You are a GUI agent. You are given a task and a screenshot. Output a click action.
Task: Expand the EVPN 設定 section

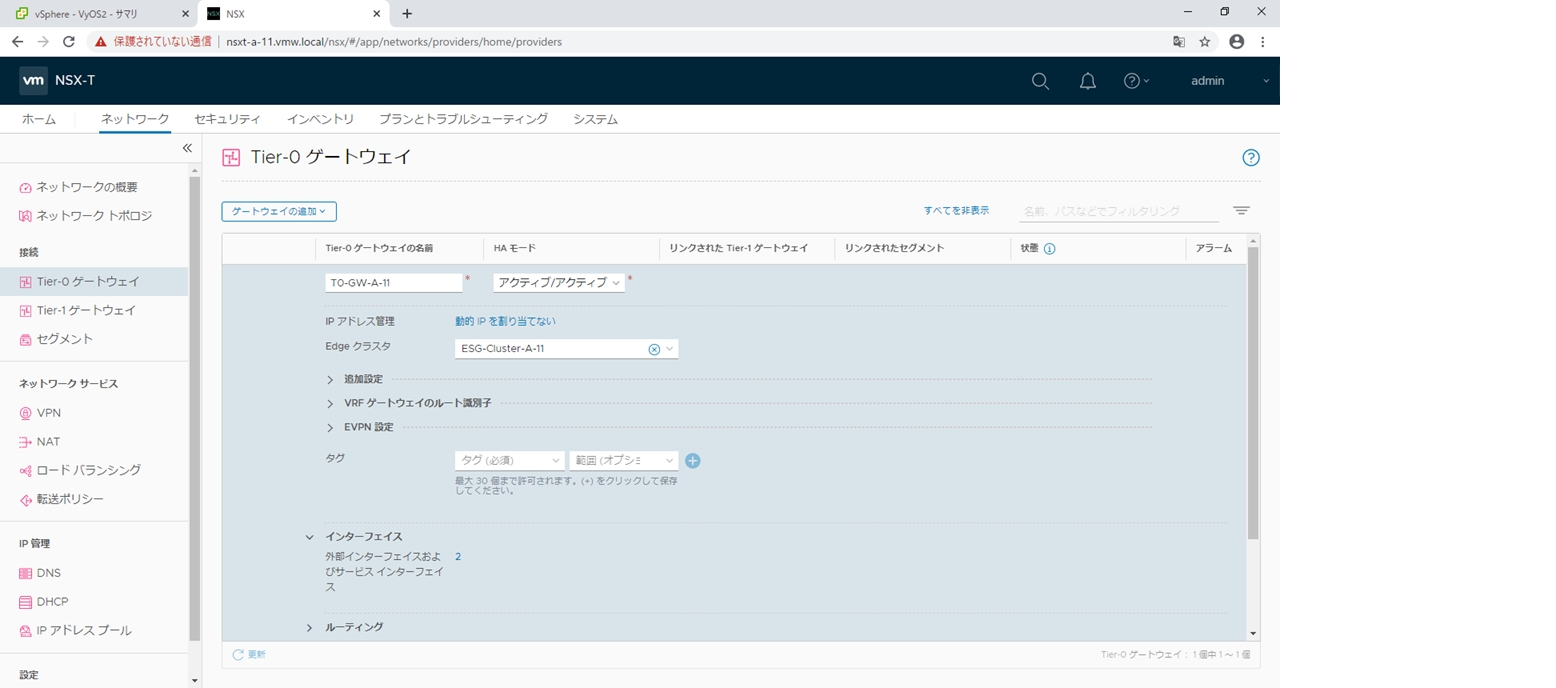click(330, 427)
